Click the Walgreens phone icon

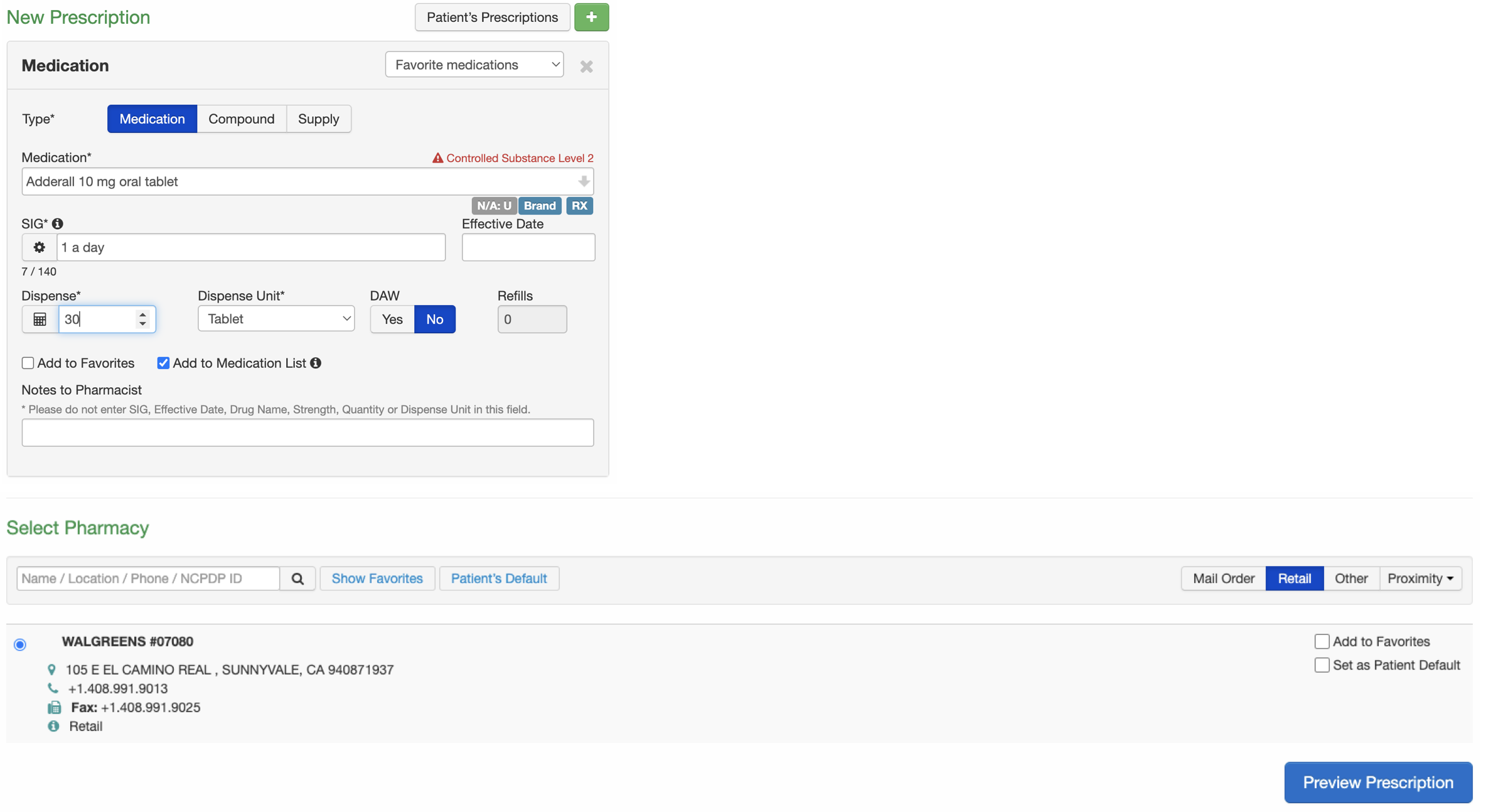(x=53, y=688)
